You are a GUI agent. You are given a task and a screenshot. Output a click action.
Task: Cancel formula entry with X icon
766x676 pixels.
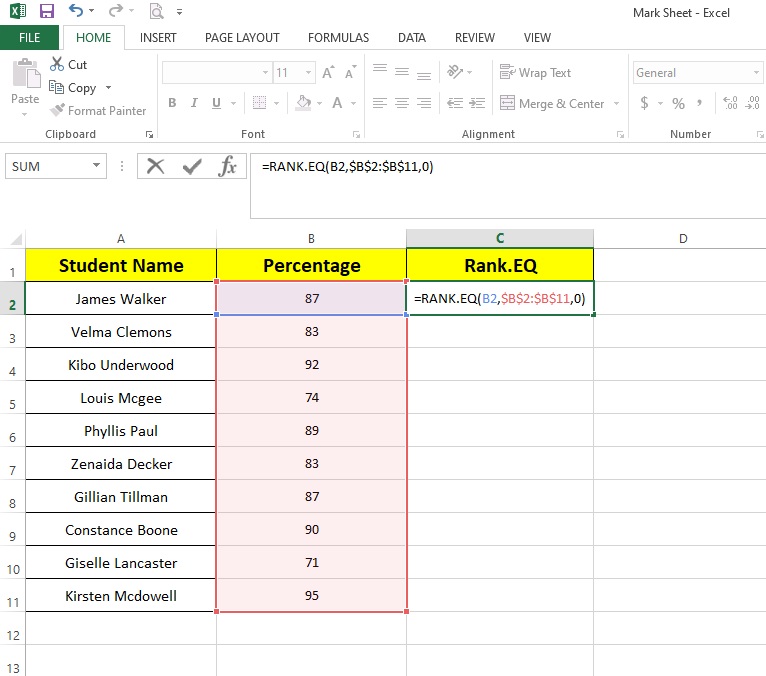click(x=156, y=166)
